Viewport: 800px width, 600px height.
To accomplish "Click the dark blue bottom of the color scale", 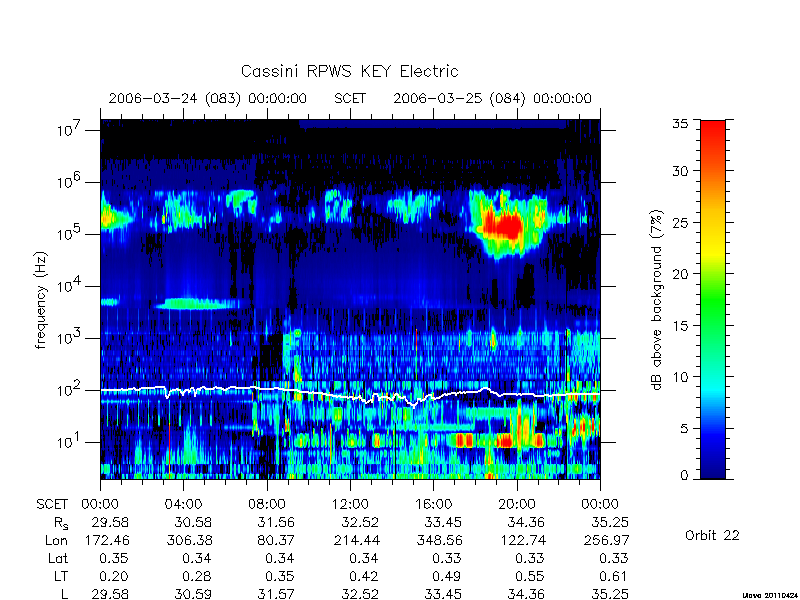I will point(713,467).
